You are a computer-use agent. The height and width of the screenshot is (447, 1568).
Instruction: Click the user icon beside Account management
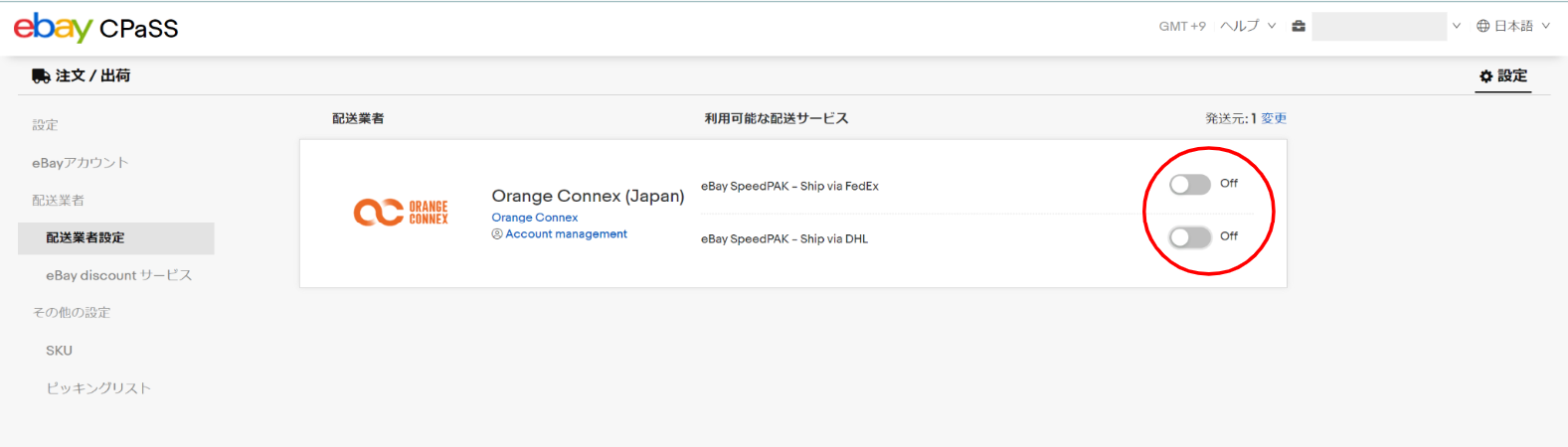pyautogui.click(x=497, y=234)
